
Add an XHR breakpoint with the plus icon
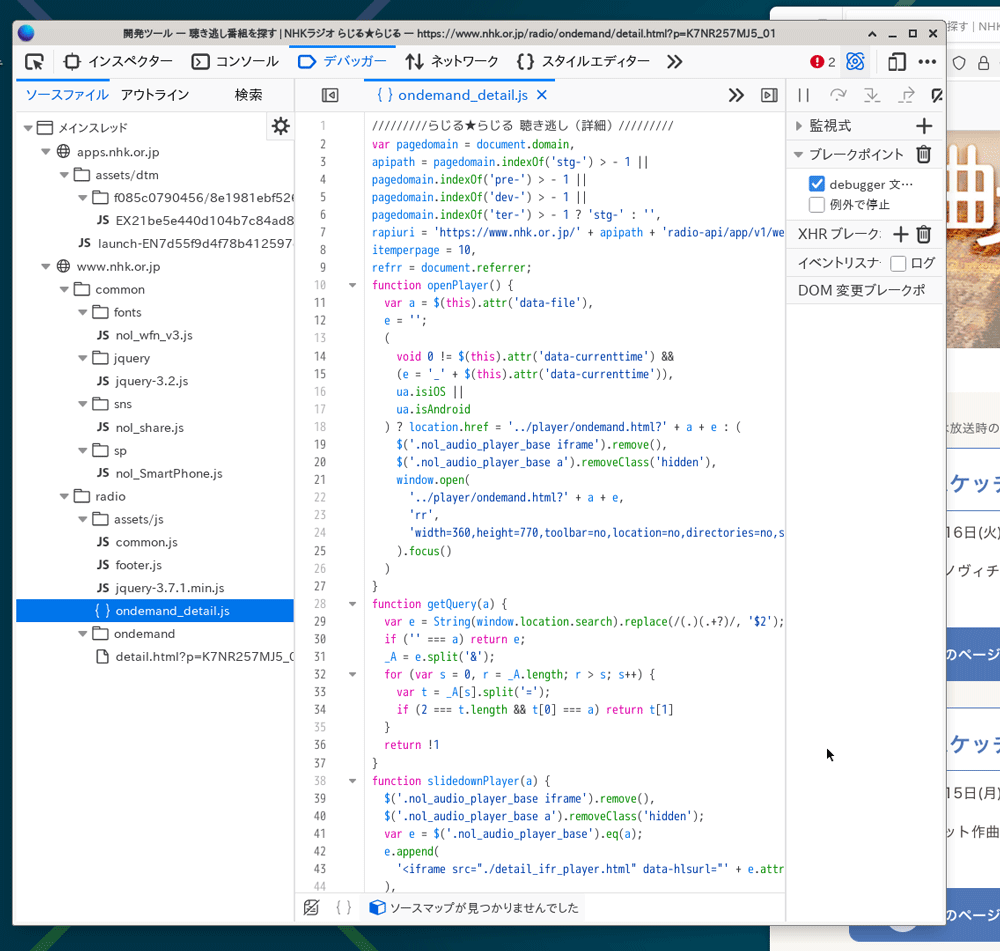902,233
